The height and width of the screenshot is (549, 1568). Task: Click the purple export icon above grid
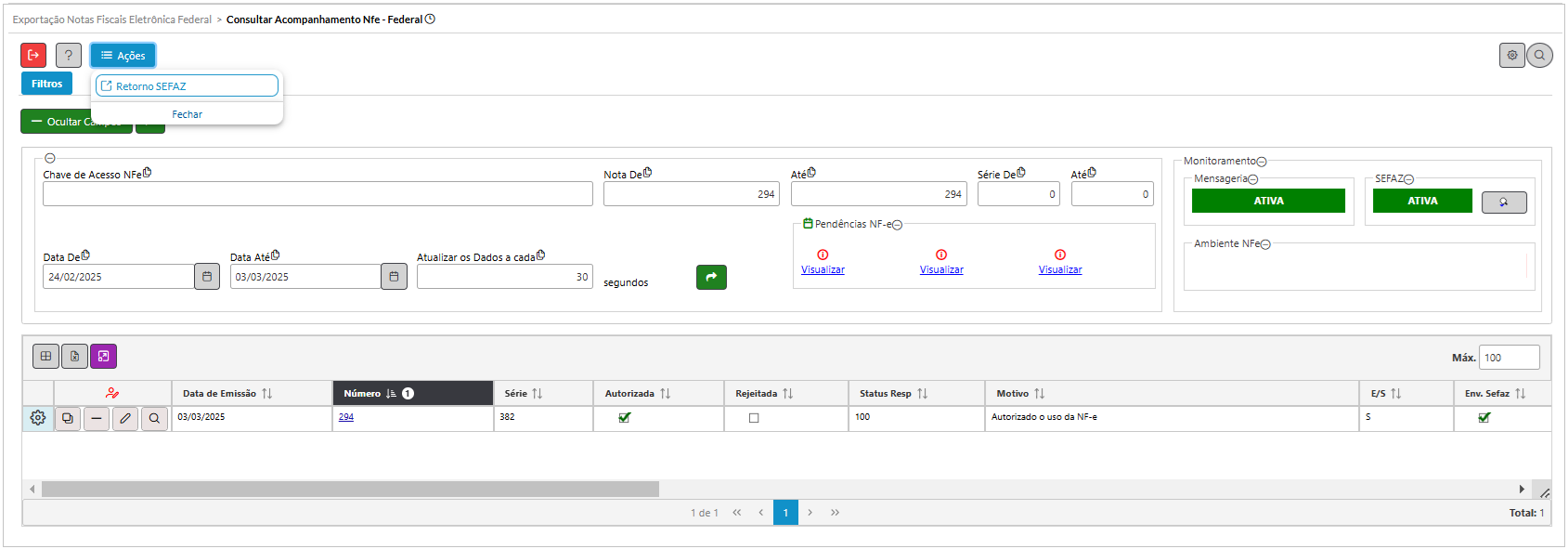[x=103, y=357]
